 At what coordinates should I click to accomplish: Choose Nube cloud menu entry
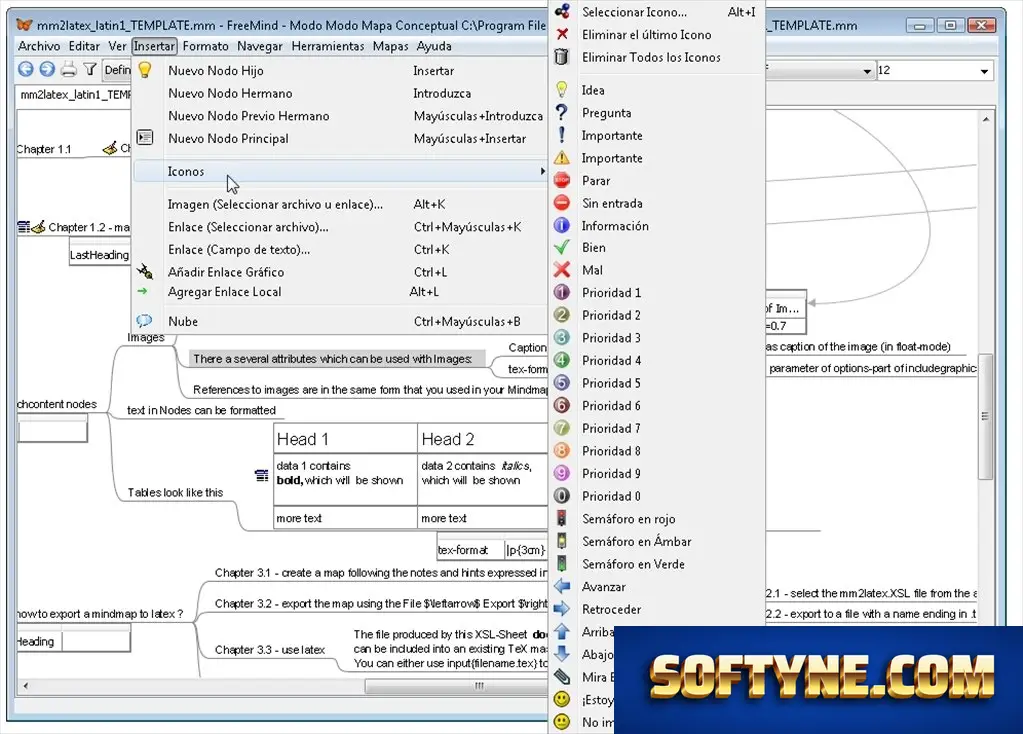point(339,321)
